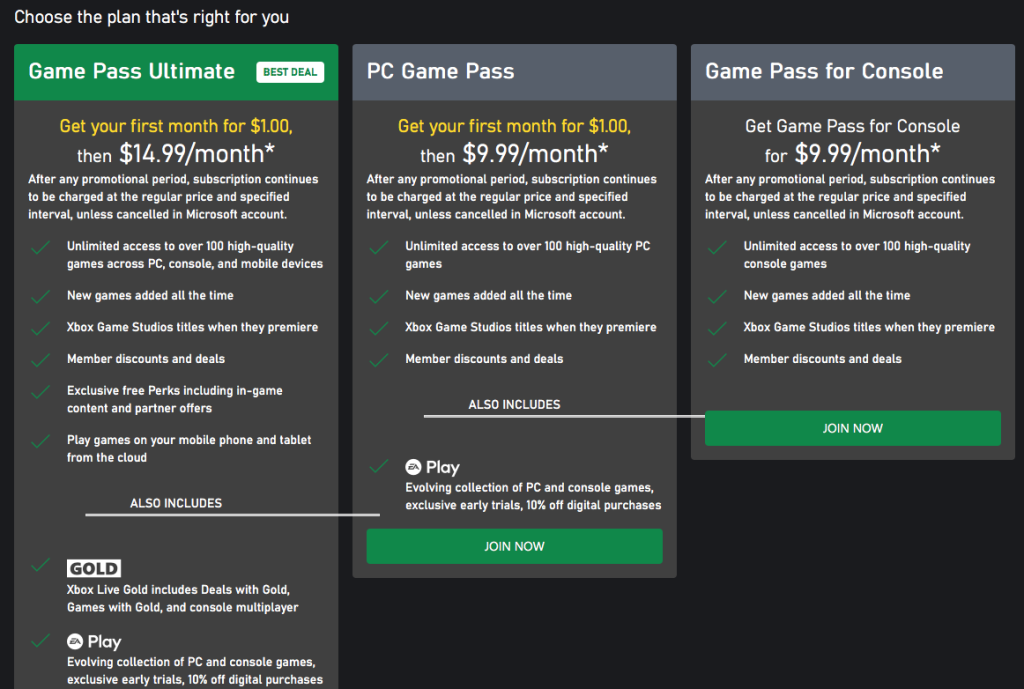Click the ALSO INCLUDES label in Game Pass Ultimate
The image size is (1024, 689).
[176, 503]
